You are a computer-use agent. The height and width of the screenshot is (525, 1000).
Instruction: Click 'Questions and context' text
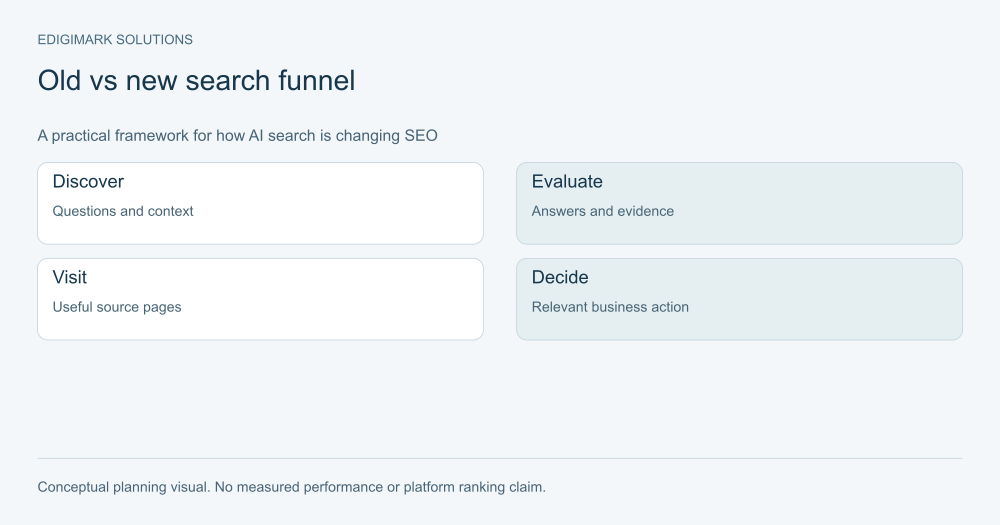click(122, 211)
